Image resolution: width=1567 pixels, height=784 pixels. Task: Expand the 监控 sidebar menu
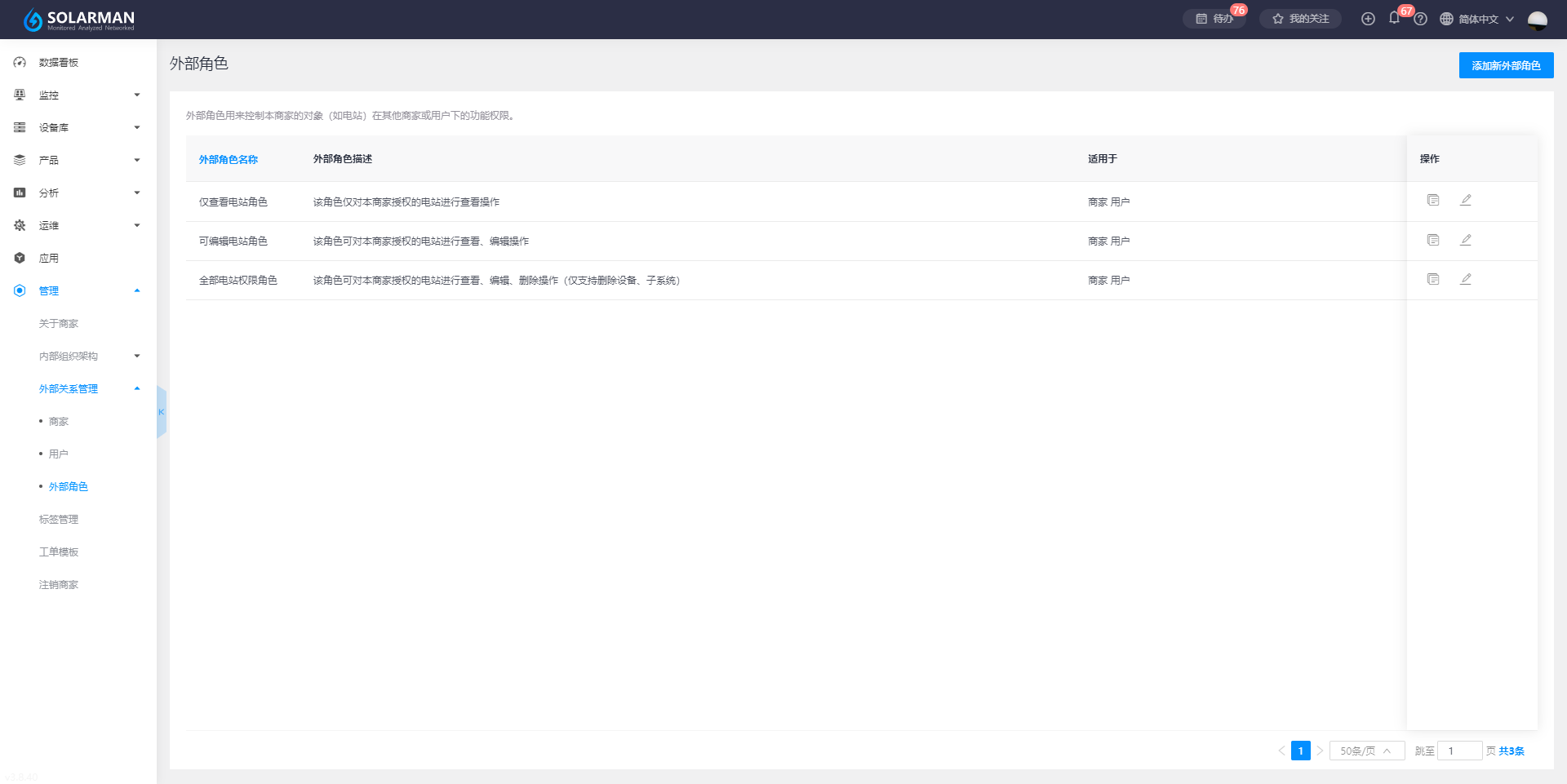78,95
